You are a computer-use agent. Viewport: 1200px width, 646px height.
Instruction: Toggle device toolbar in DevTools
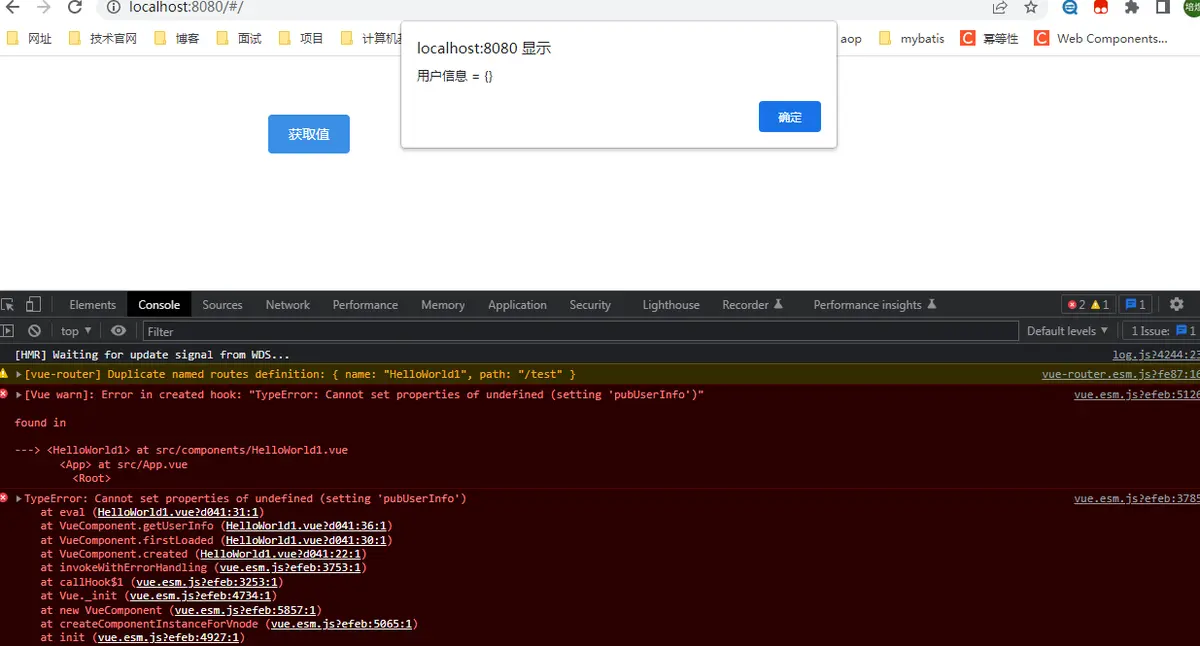[x=33, y=305]
